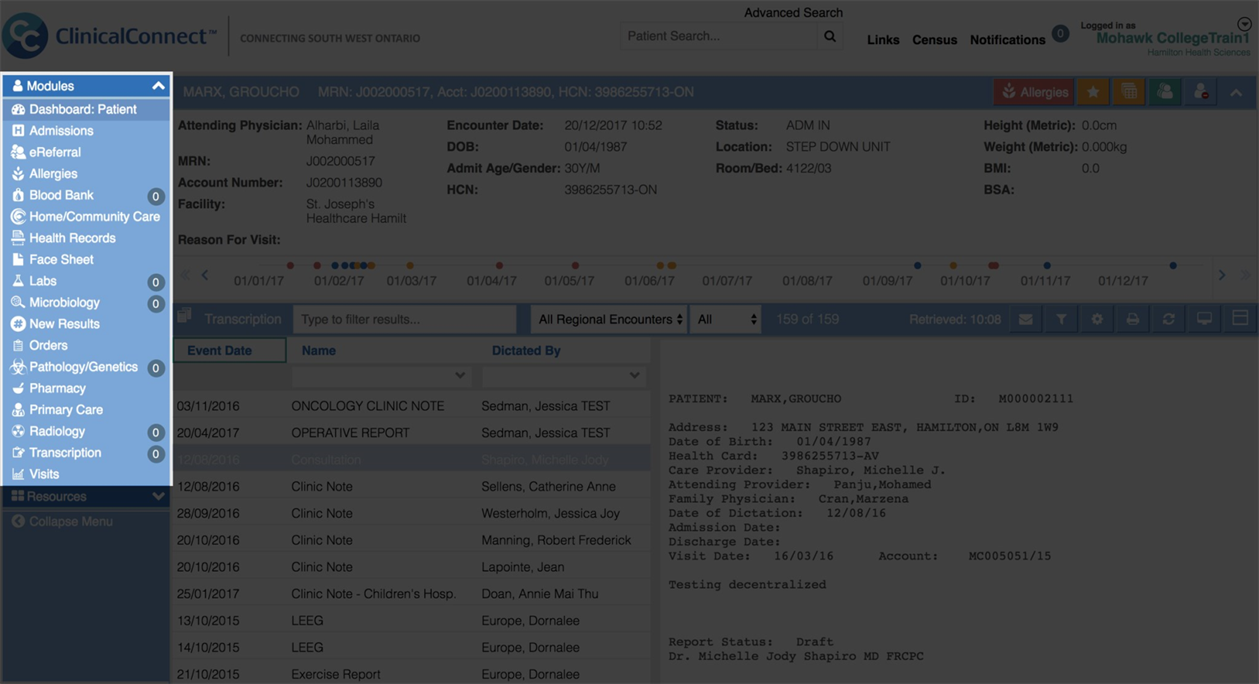Click the Face Sheet icon in sidebar
This screenshot has width=1259, height=684.
click(18, 259)
